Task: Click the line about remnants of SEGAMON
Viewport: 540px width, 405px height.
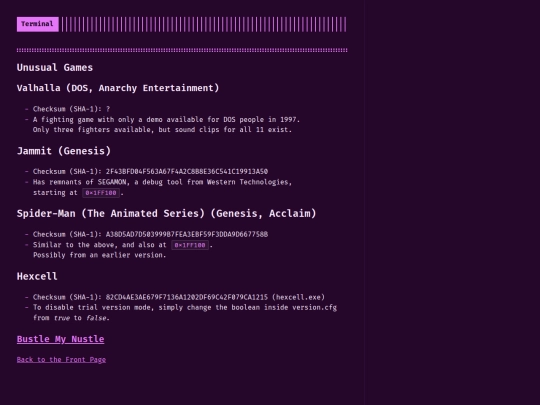Action: coord(162,182)
